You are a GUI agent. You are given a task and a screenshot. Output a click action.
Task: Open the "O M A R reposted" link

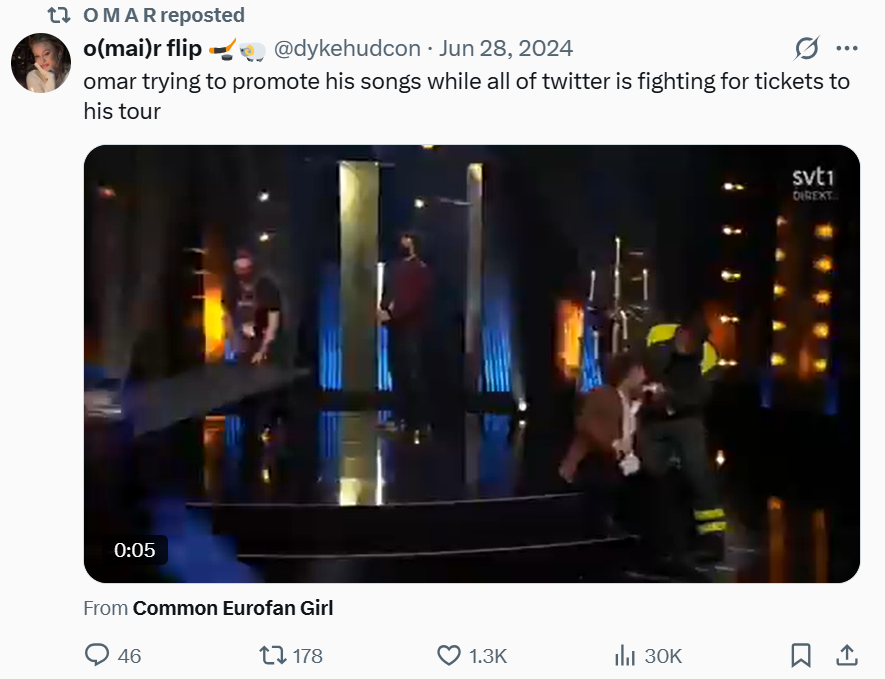[x=163, y=15]
